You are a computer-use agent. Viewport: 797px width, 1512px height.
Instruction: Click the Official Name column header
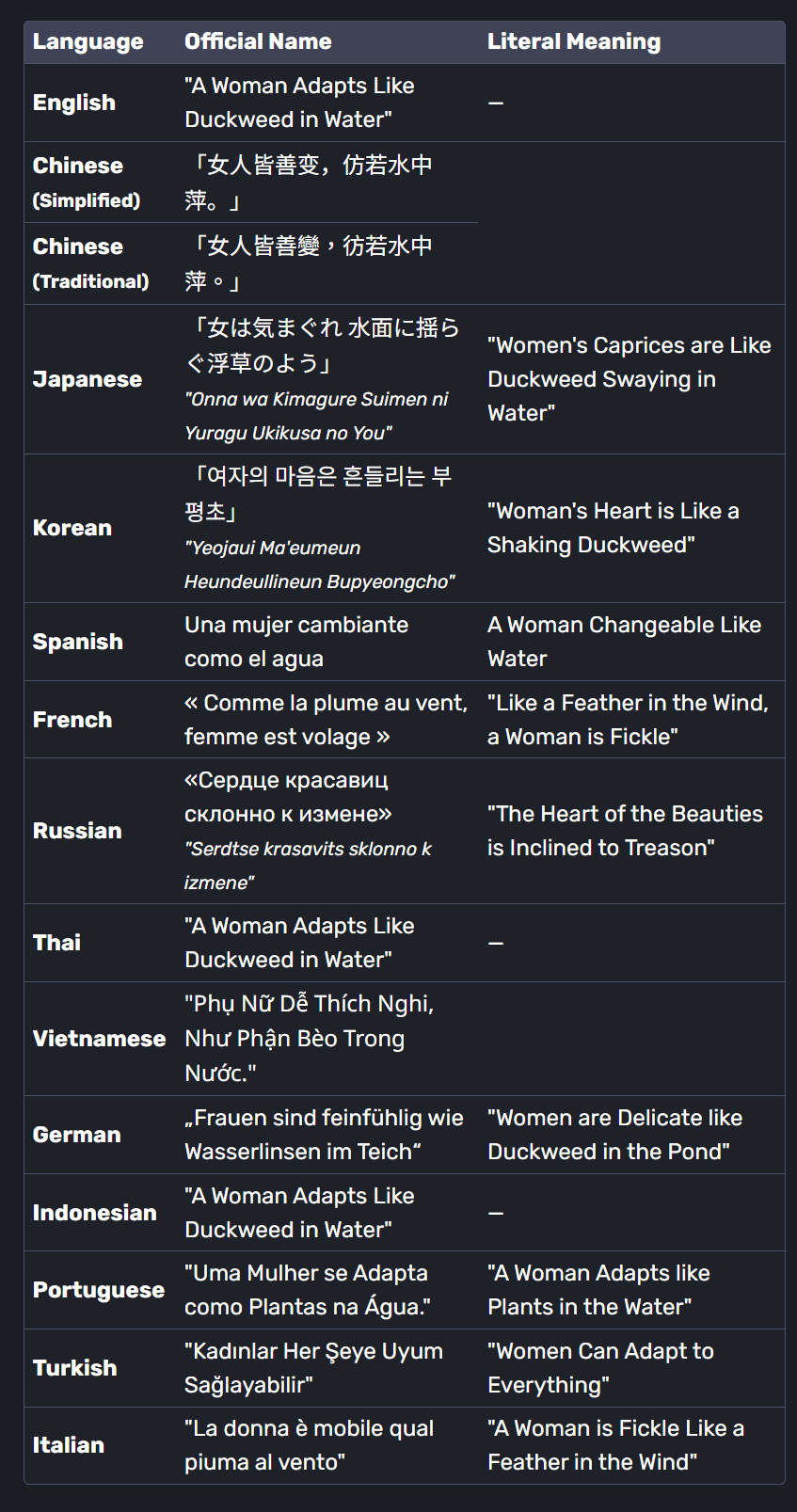[258, 41]
